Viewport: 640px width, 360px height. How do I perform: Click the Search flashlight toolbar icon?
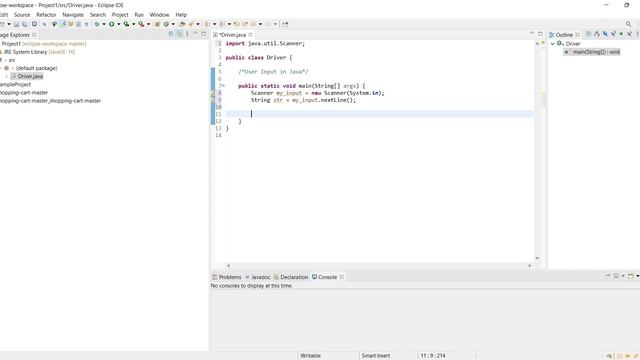(x=191, y=24)
